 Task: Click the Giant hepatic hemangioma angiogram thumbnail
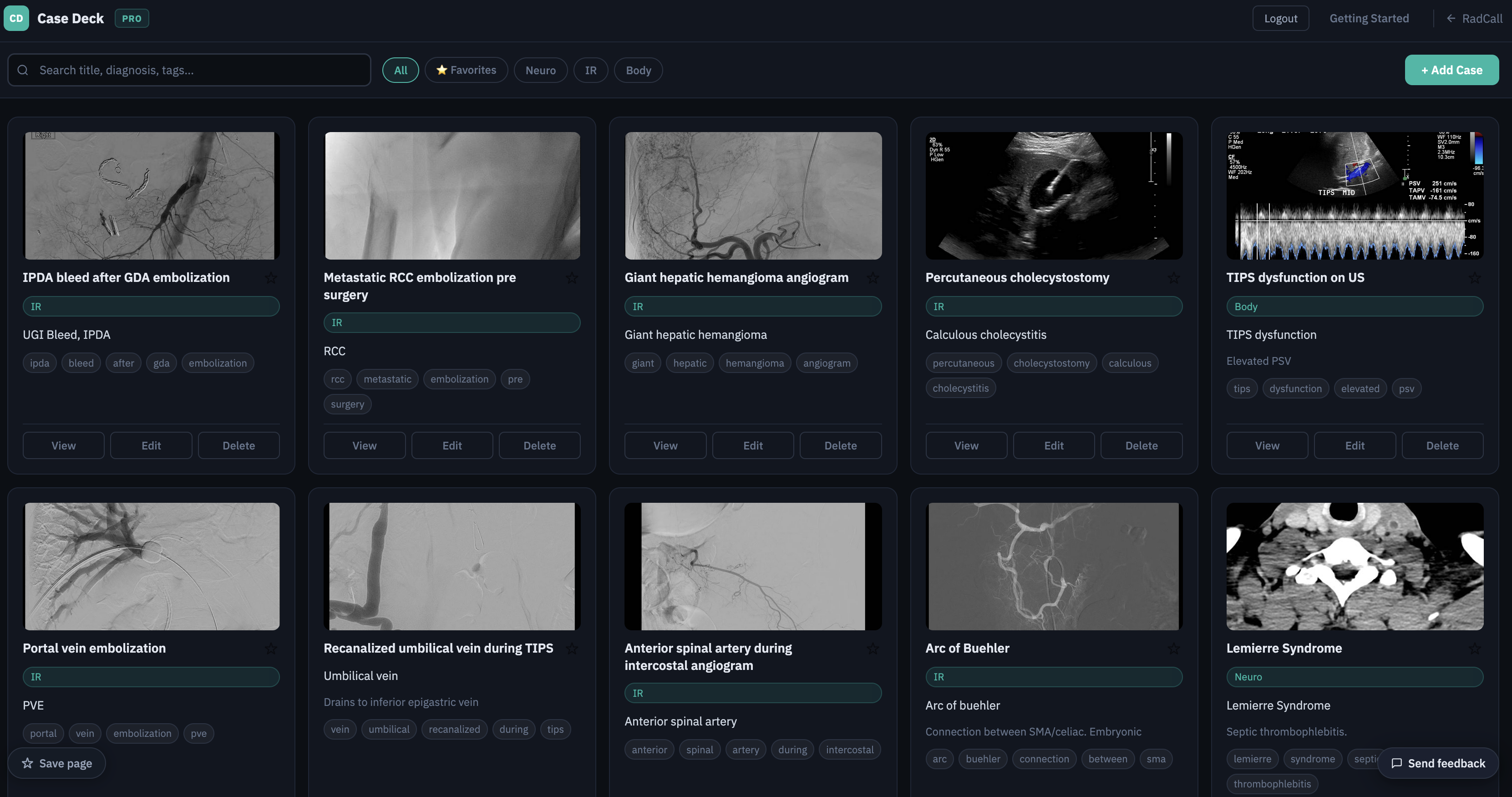point(753,196)
